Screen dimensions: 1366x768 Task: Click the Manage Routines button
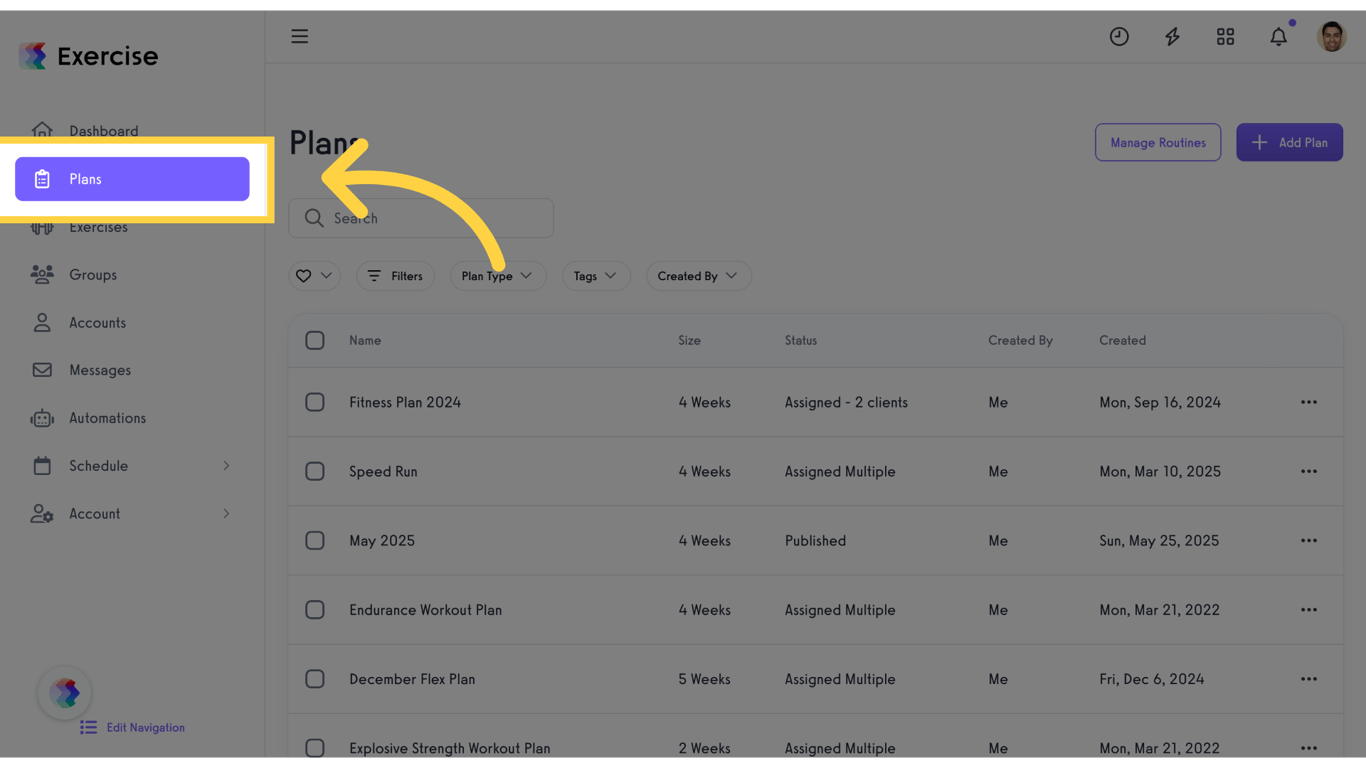pos(1157,143)
